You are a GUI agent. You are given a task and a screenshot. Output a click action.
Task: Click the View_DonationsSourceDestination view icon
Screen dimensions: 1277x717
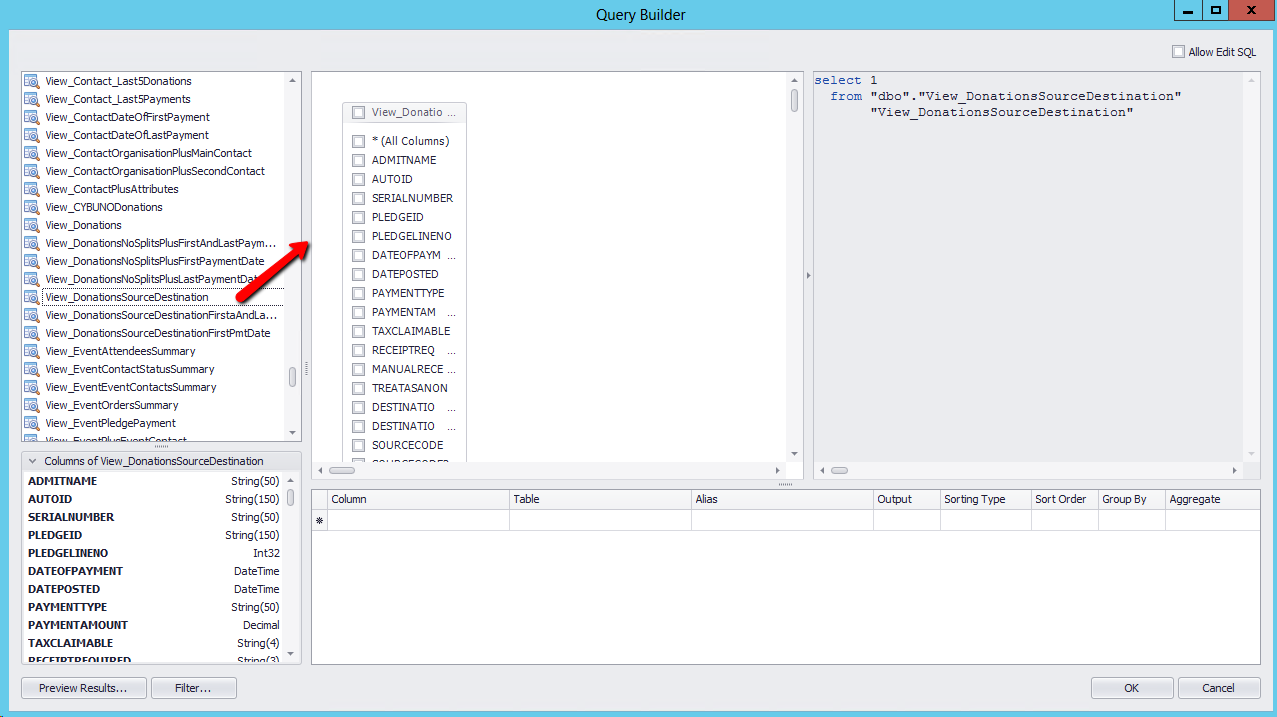31,297
